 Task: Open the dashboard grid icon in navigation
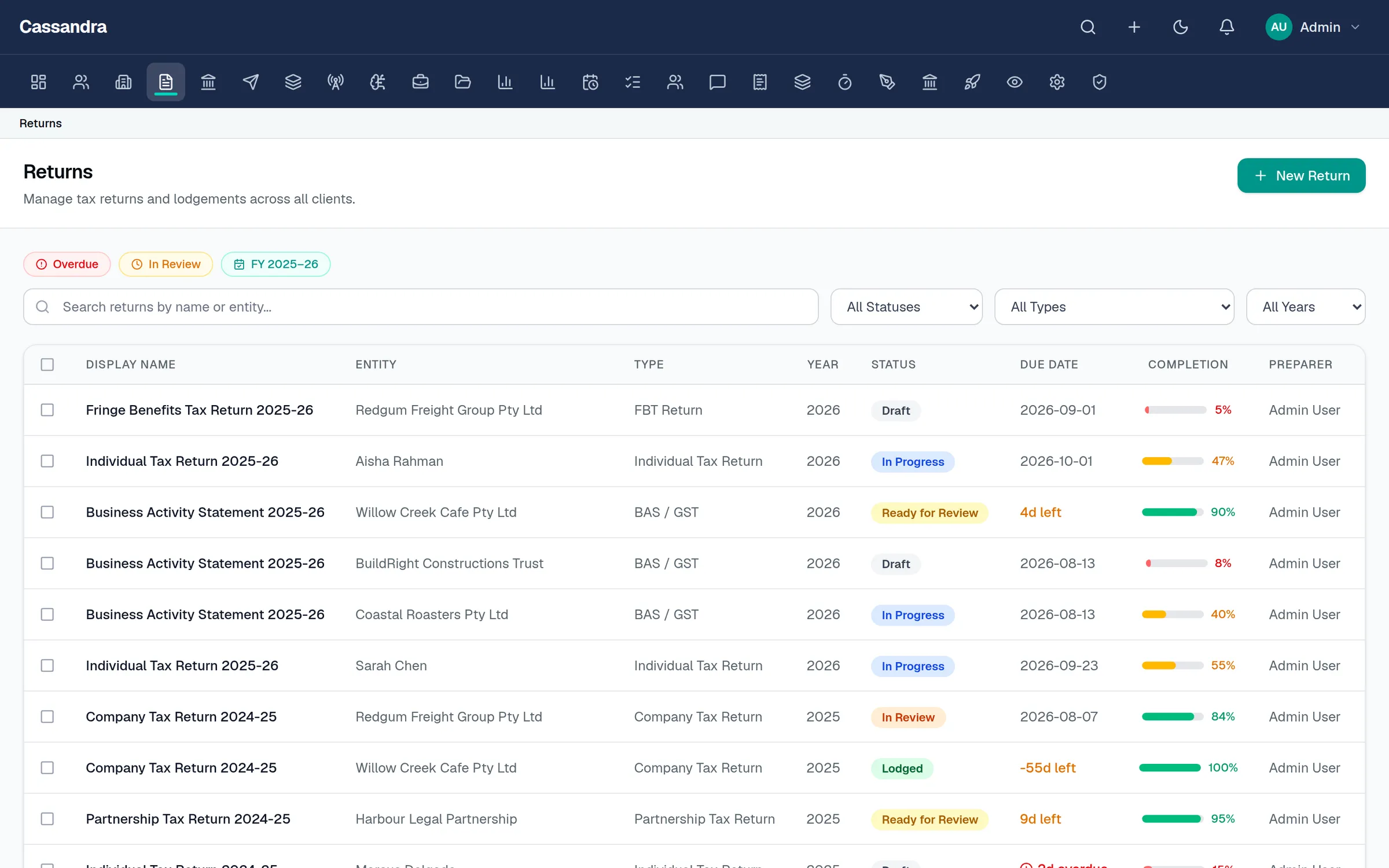[x=38, y=82]
